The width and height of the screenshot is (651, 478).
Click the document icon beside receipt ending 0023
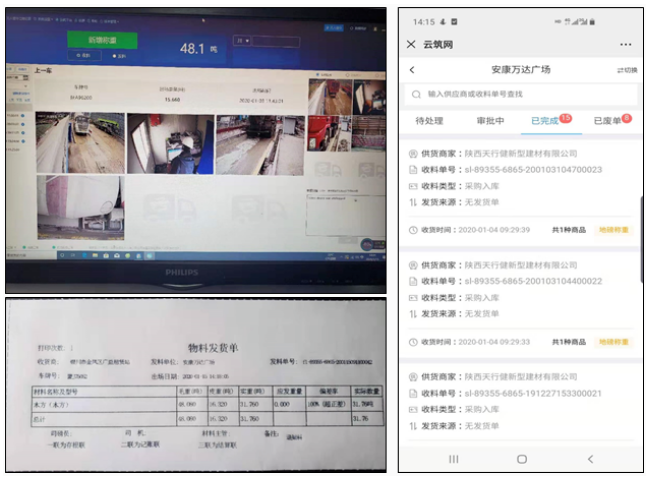tap(413, 169)
